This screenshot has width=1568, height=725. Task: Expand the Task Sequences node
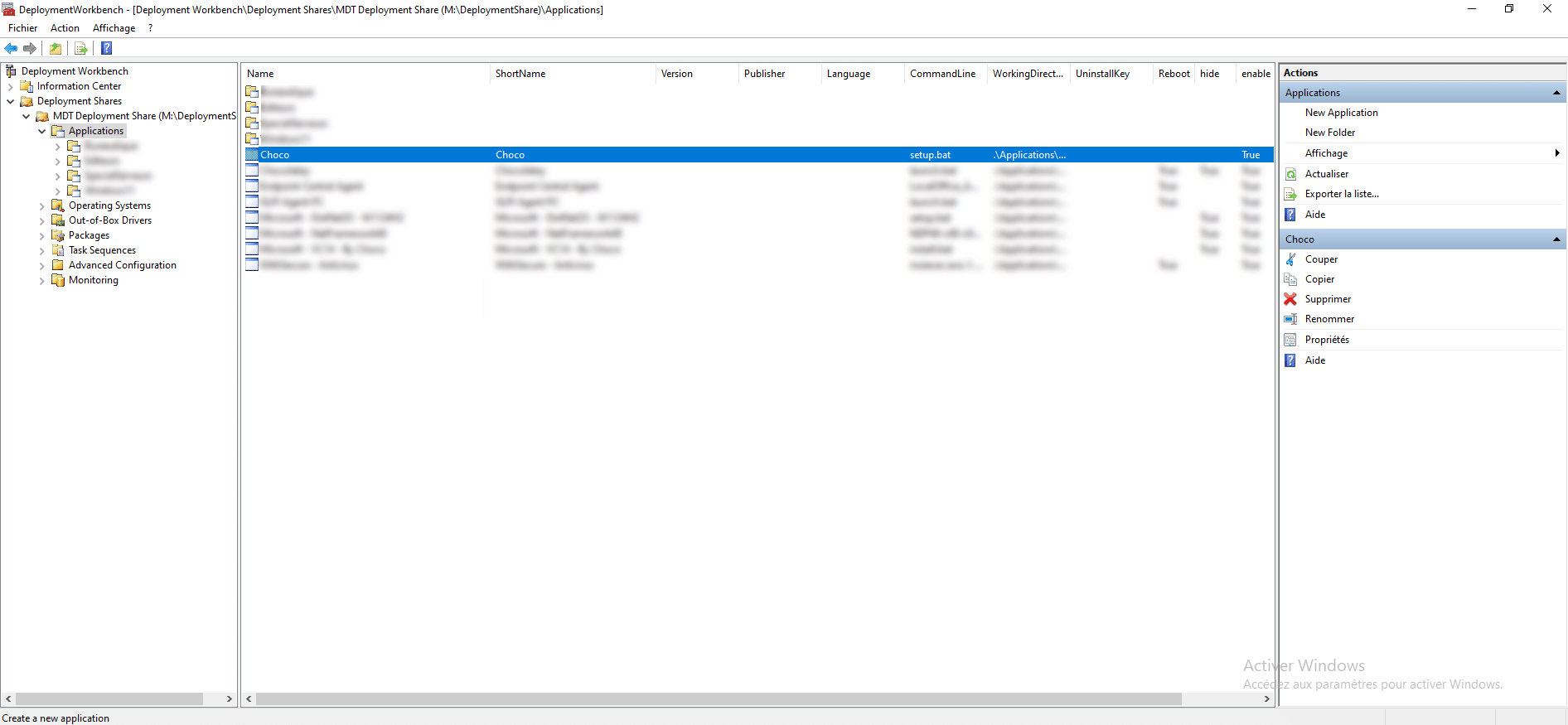click(x=42, y=251)
